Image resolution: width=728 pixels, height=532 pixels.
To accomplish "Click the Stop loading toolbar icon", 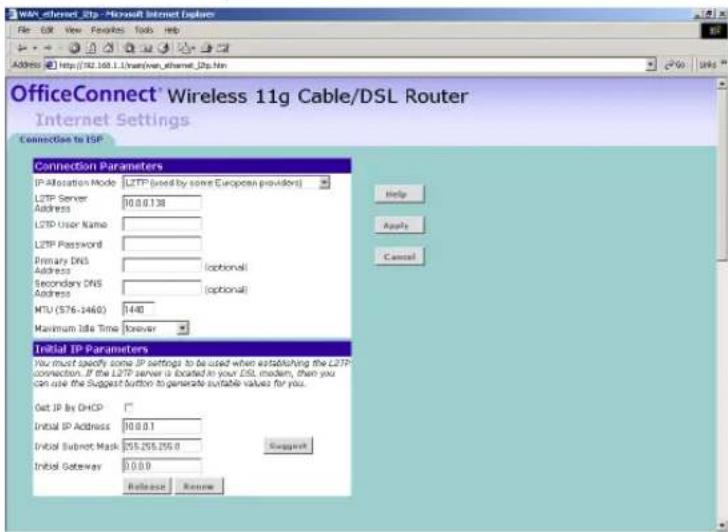I will click(74, 48).
